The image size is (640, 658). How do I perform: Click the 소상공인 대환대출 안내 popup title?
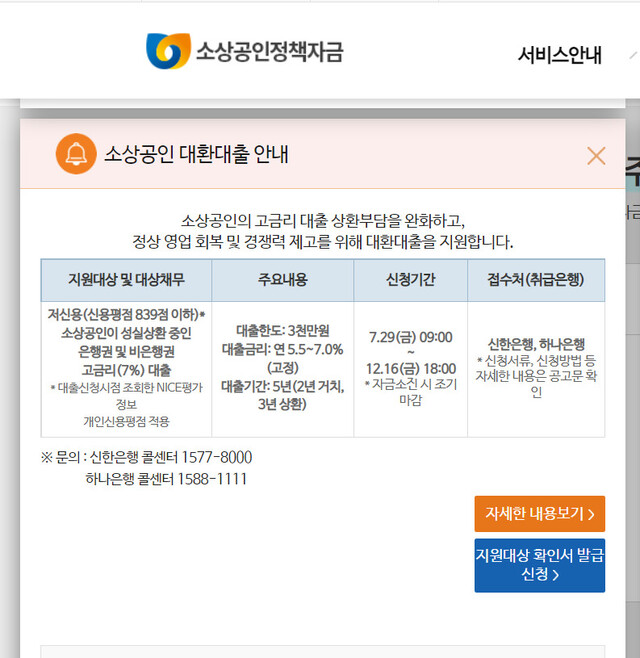[196, 154]
